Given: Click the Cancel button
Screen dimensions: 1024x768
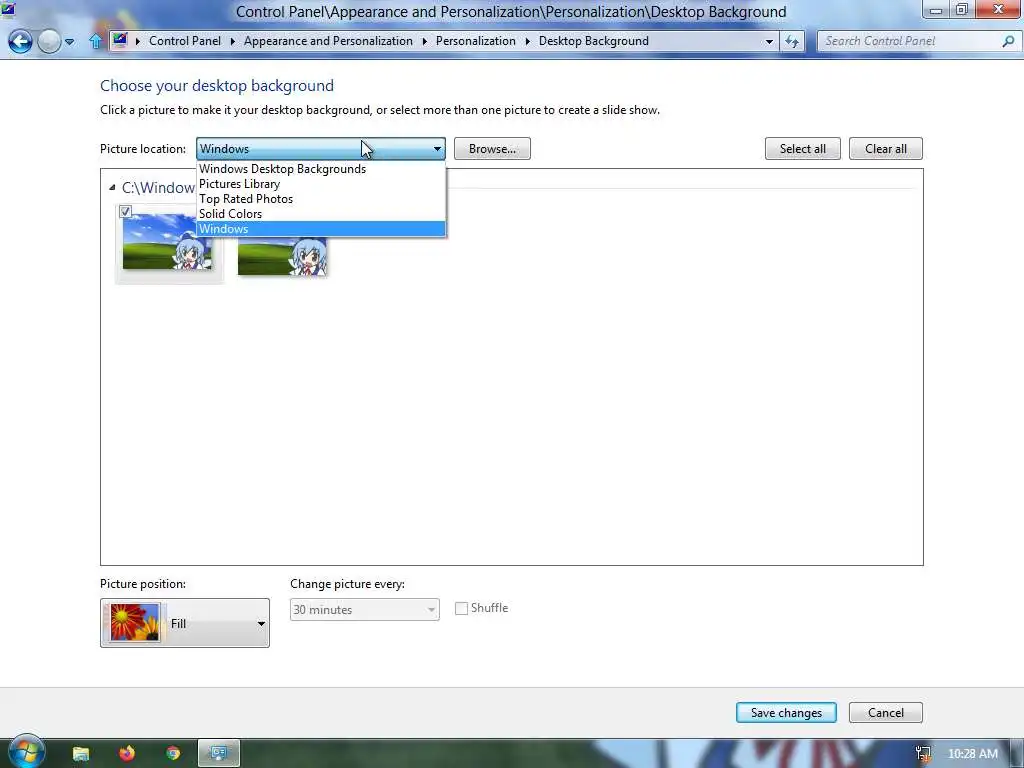Looking at the screenshot, I should 886,712.
